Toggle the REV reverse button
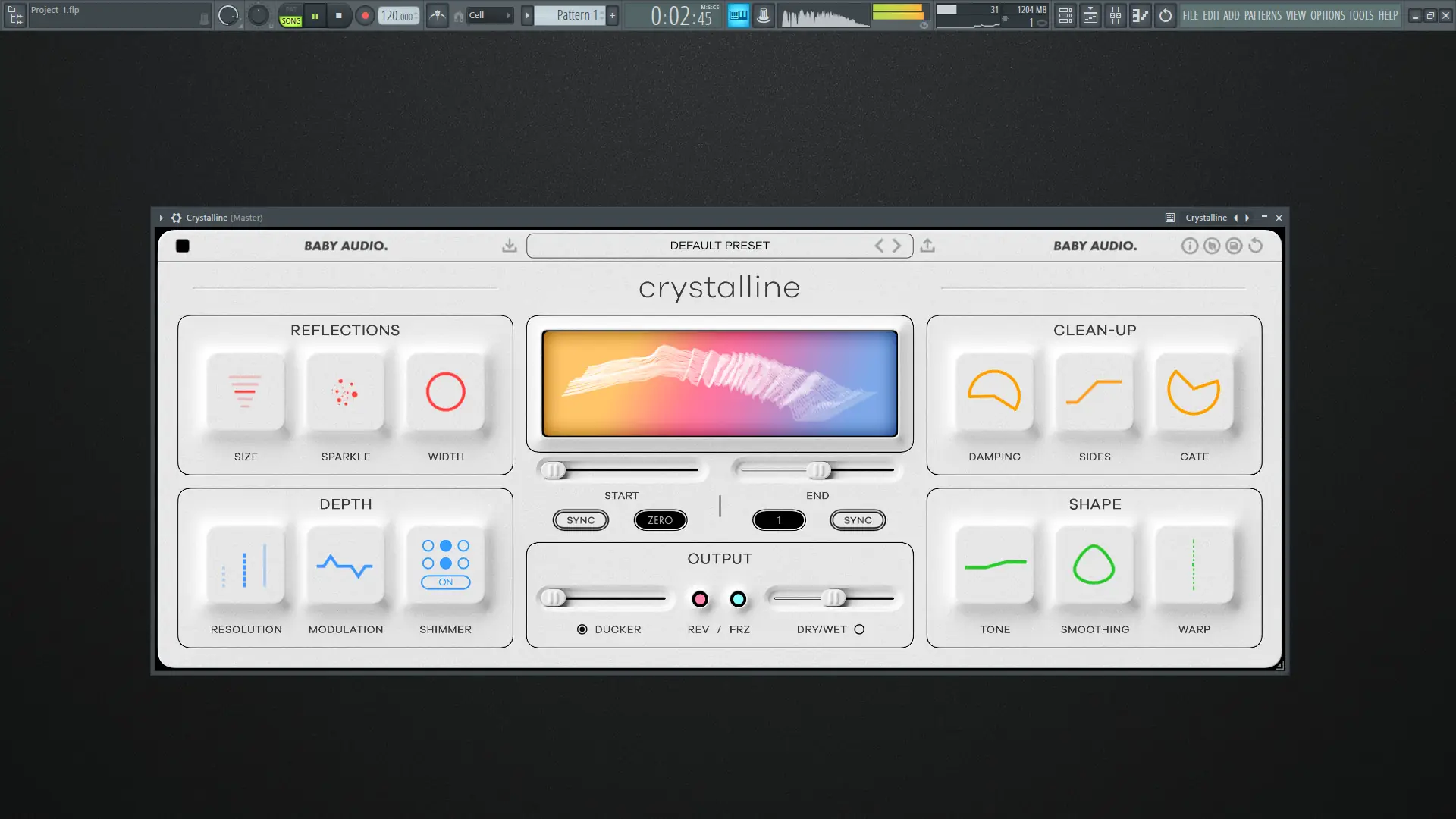The width and height of the screenshot is (1456, 819). 700,599
